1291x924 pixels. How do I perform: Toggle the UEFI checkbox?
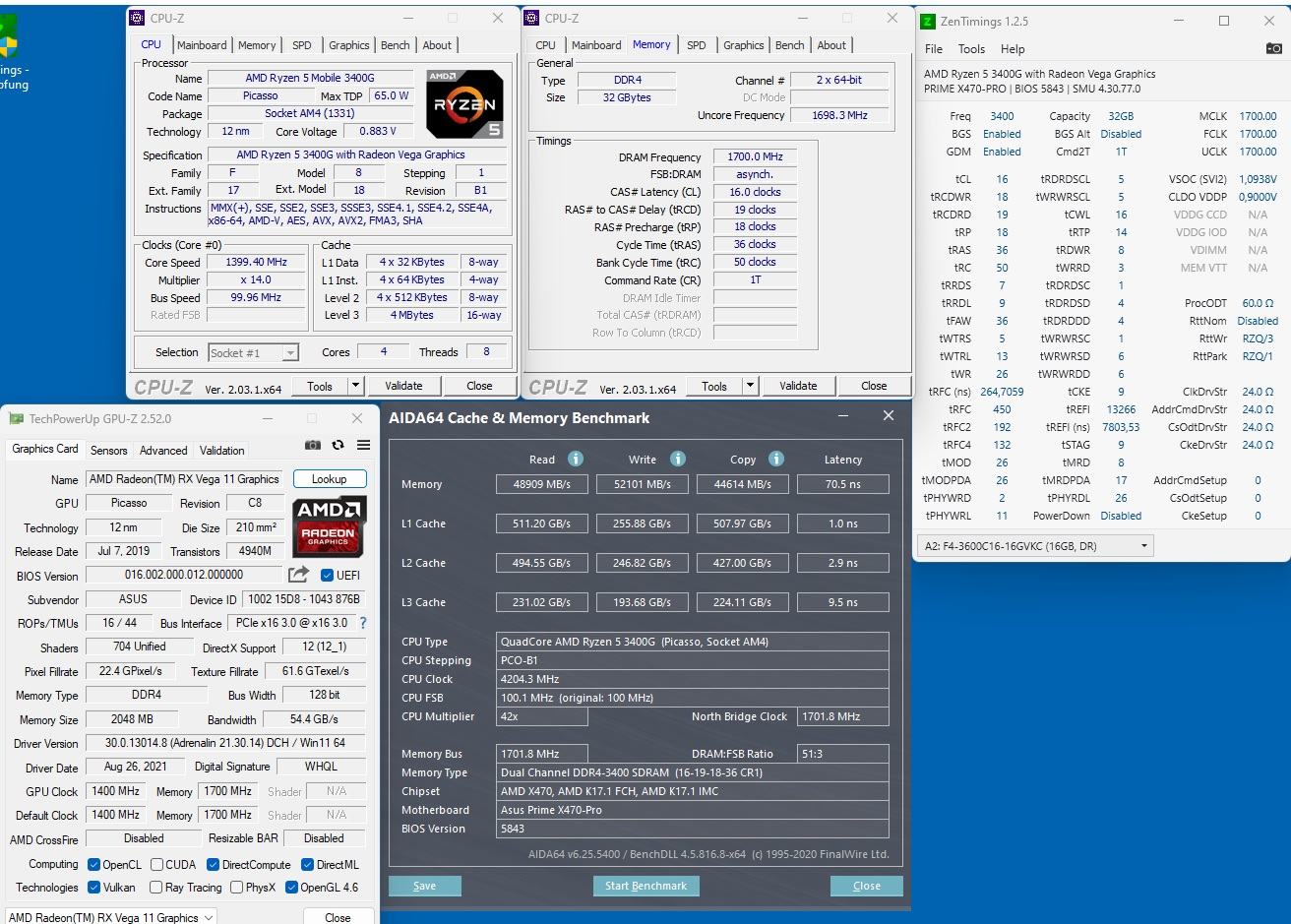pos(327,575)
